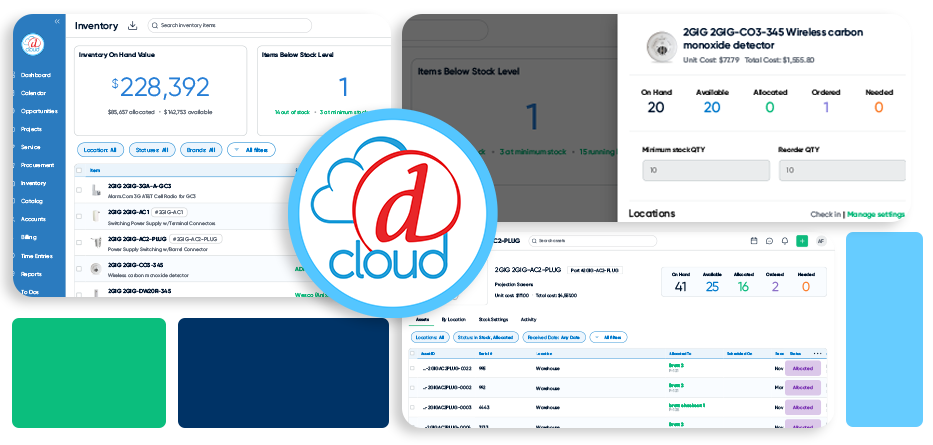Viewport: 933px width, 445px height.
Task: Open the chat bubble icon in asset panel
Action: point(769,241)
